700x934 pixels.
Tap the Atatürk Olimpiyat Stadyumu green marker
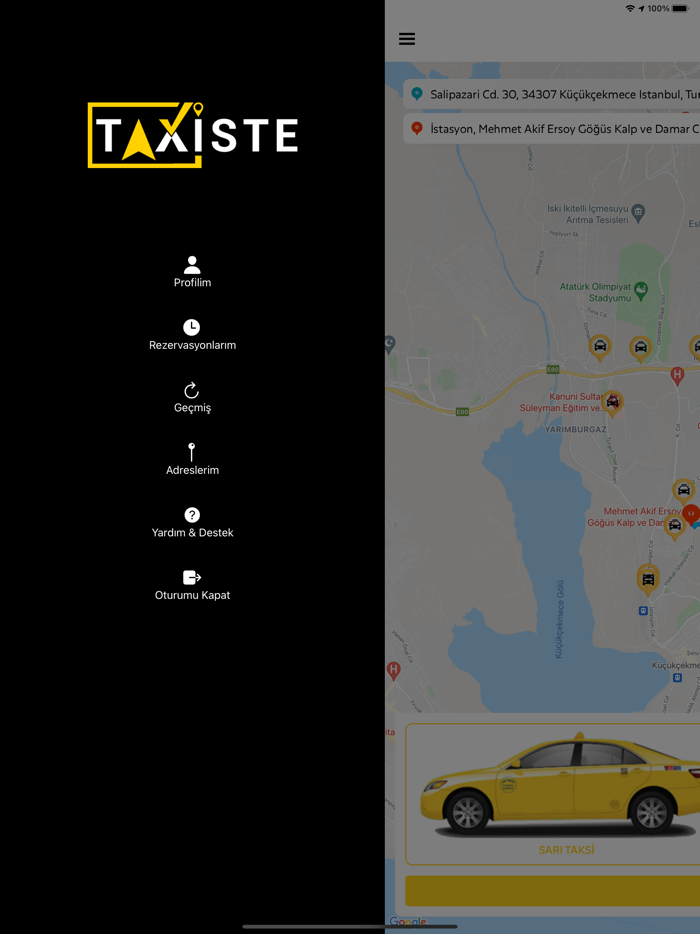coord(641,290)
